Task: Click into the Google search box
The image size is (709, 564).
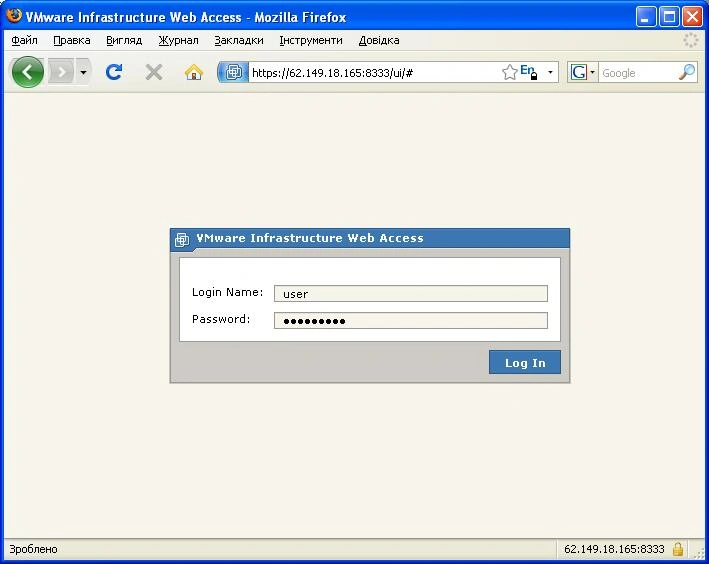Action: (x=638, y=72)
